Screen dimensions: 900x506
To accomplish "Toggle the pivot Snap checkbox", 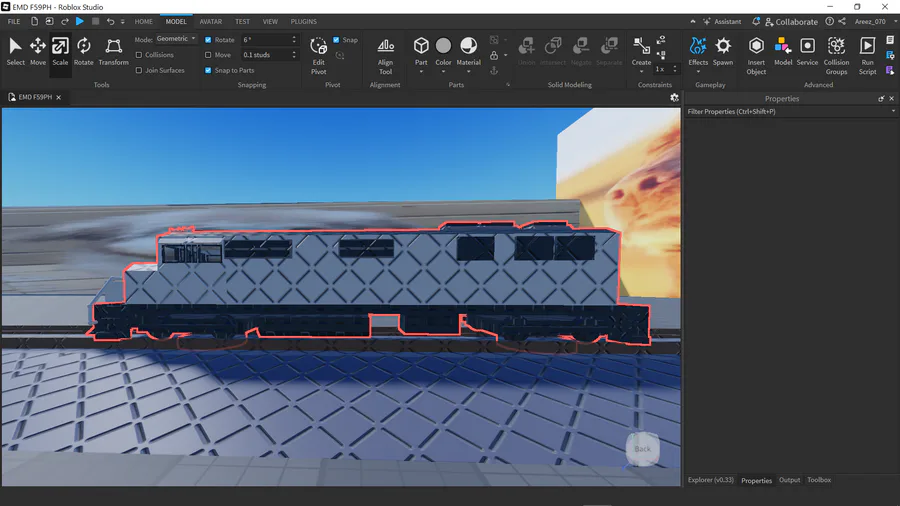I will coord(336,40).
